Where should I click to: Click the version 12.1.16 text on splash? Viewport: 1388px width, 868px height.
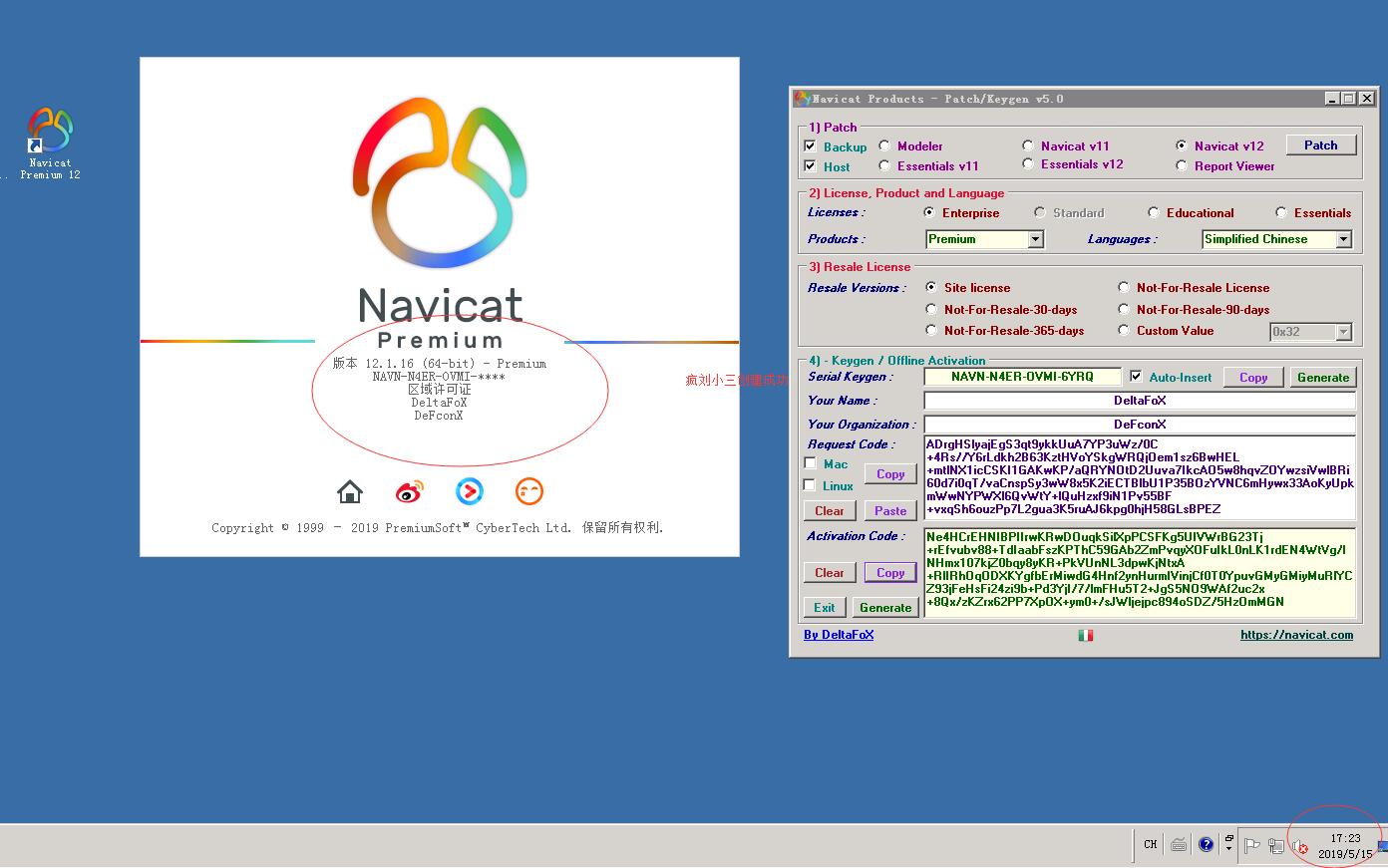click(x=440, y=364)
